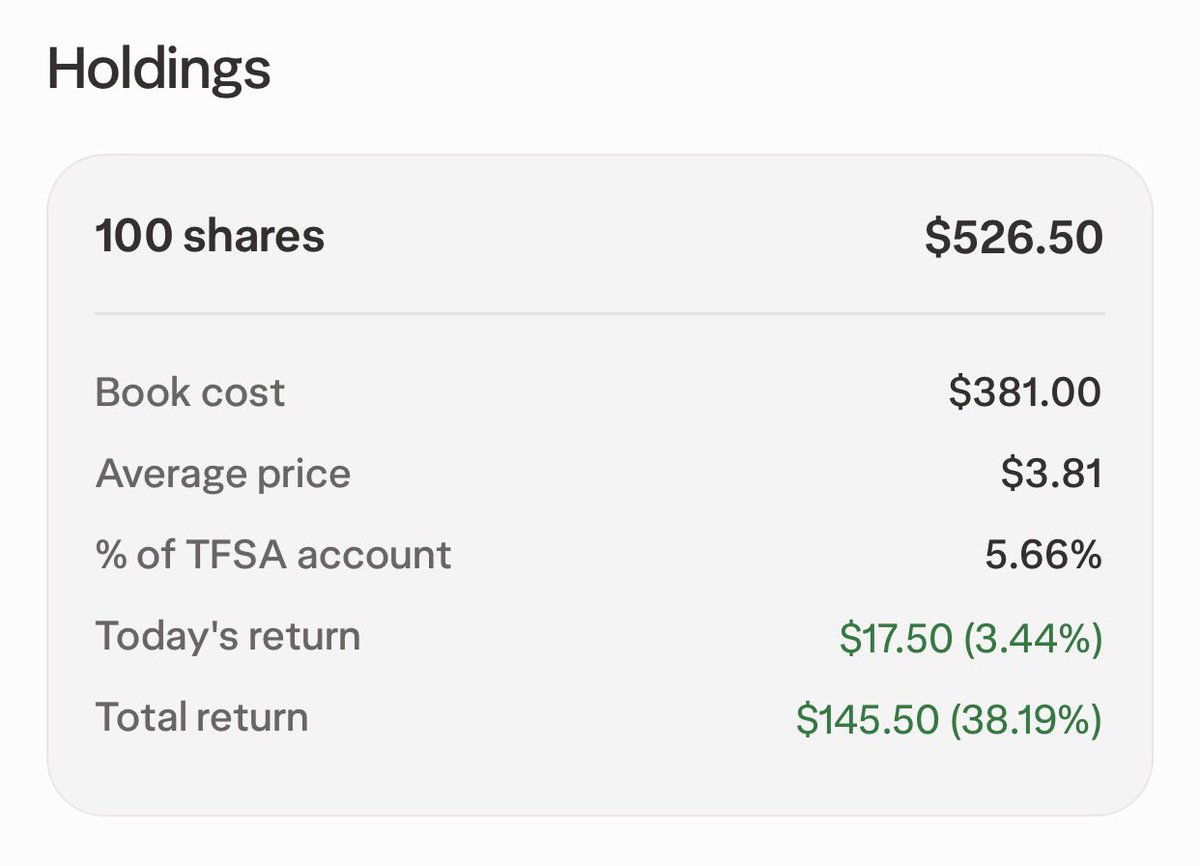Viewport: 1200px width, 866px height.
Task: Select the % of TFSA account label
Action: click(x=273, y=554)
